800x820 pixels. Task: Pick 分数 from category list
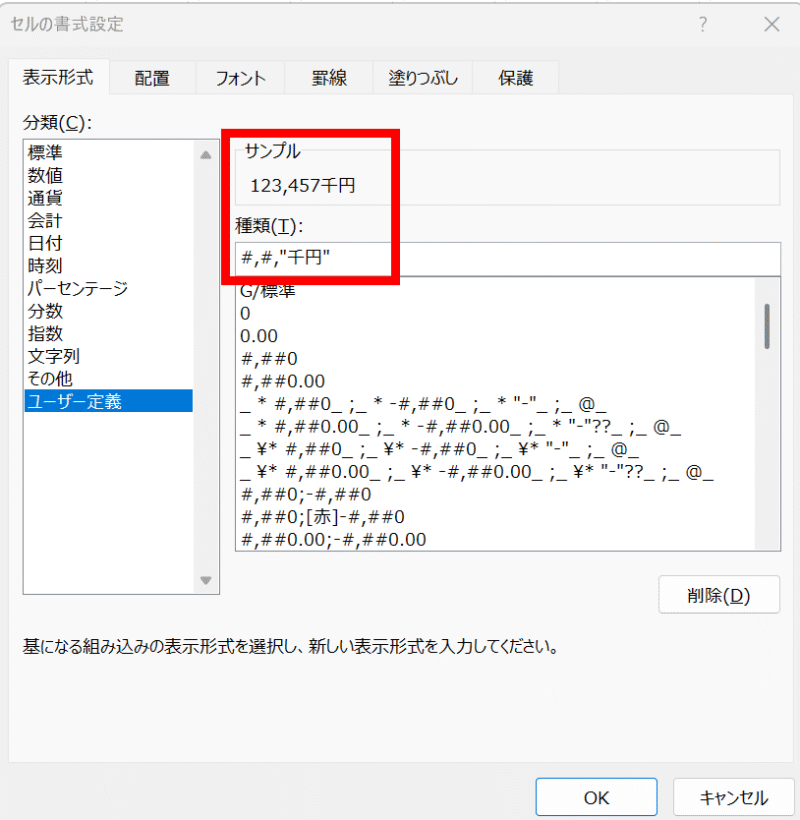[109, 311]
